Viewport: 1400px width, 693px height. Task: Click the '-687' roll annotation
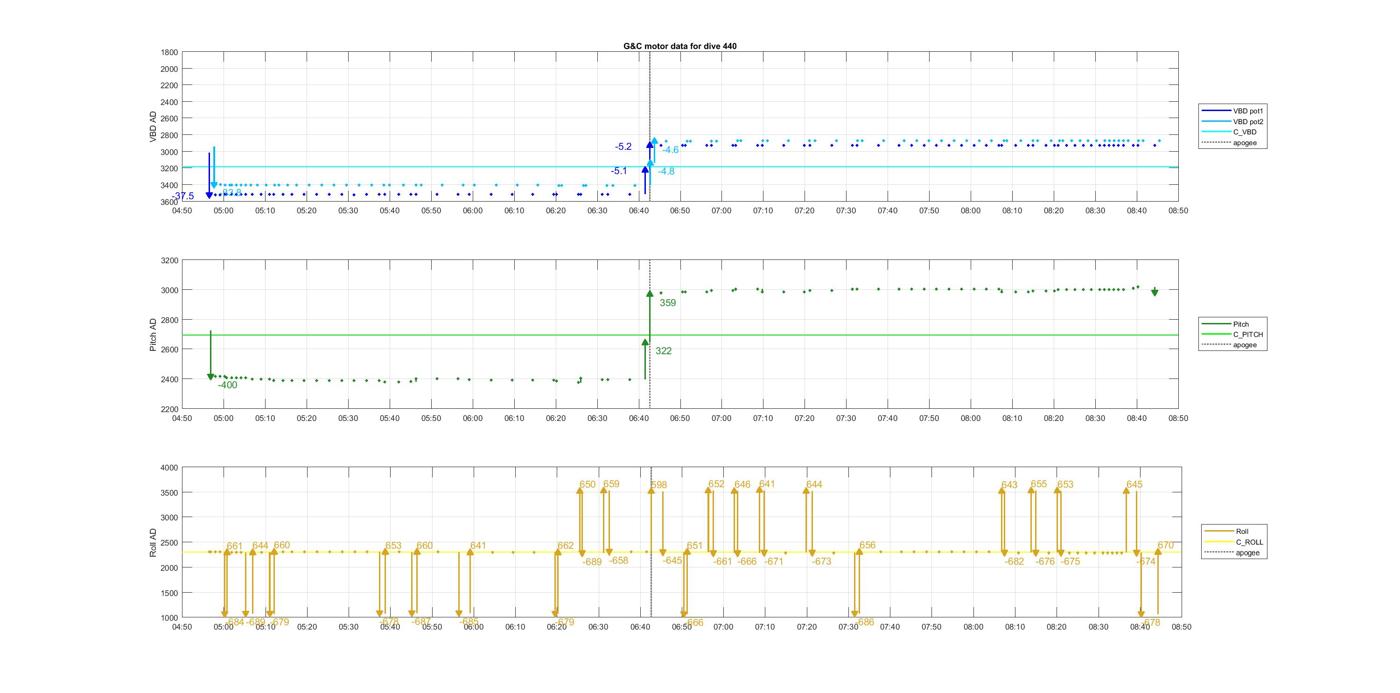[421, 622]
